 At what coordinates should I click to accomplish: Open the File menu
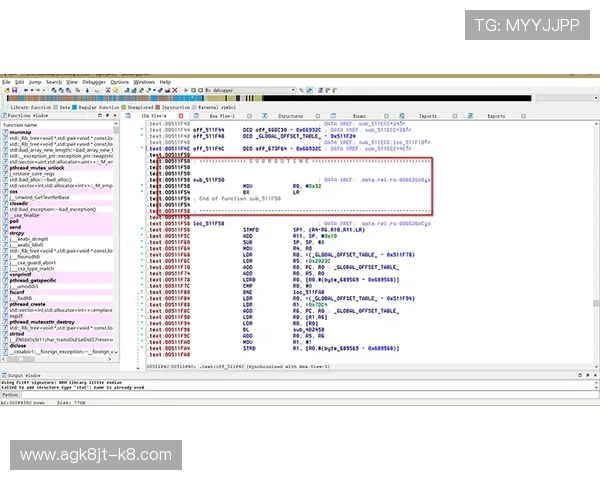6,82
